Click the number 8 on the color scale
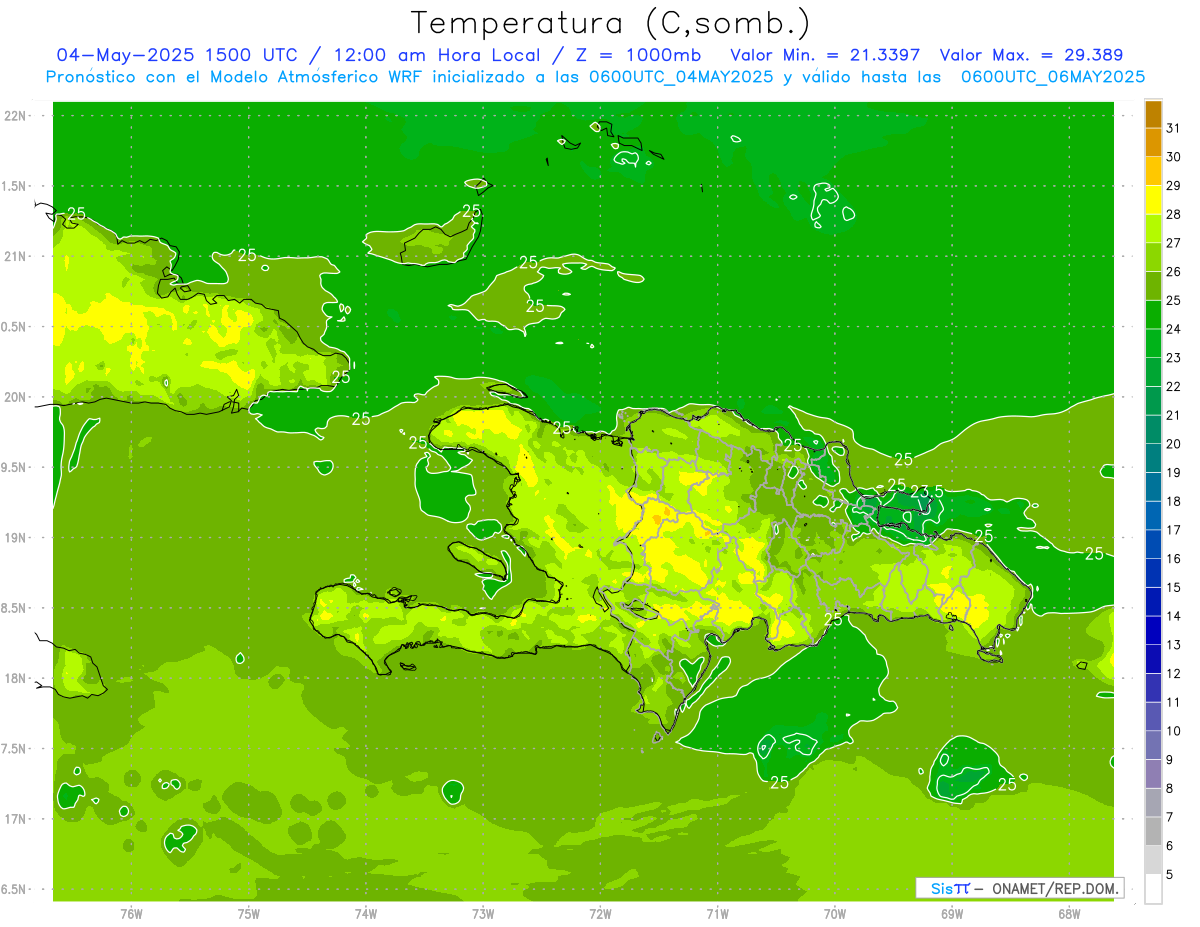This screenshot has width=1200, height=927. pyautogui.click(x=1170, y=788)
